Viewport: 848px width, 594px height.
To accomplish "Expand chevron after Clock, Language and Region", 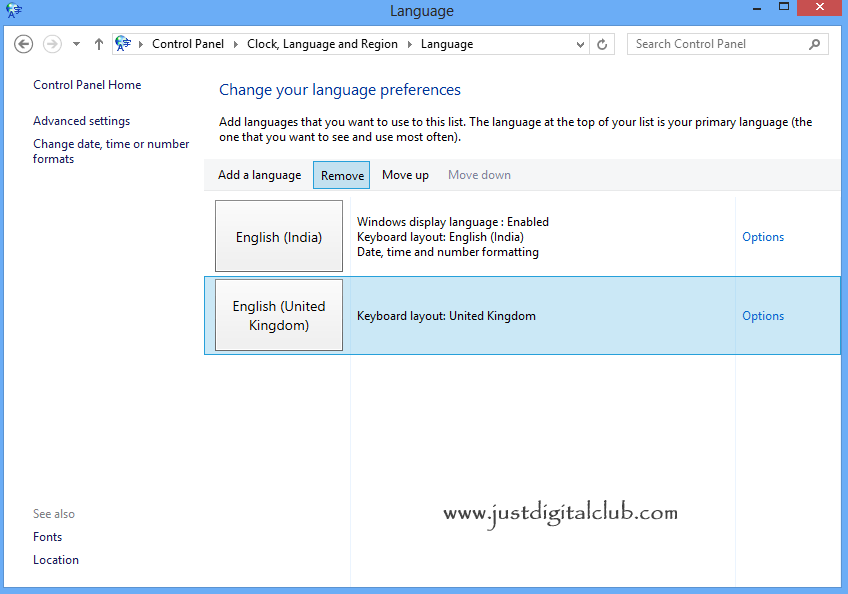I will [409, 44].
